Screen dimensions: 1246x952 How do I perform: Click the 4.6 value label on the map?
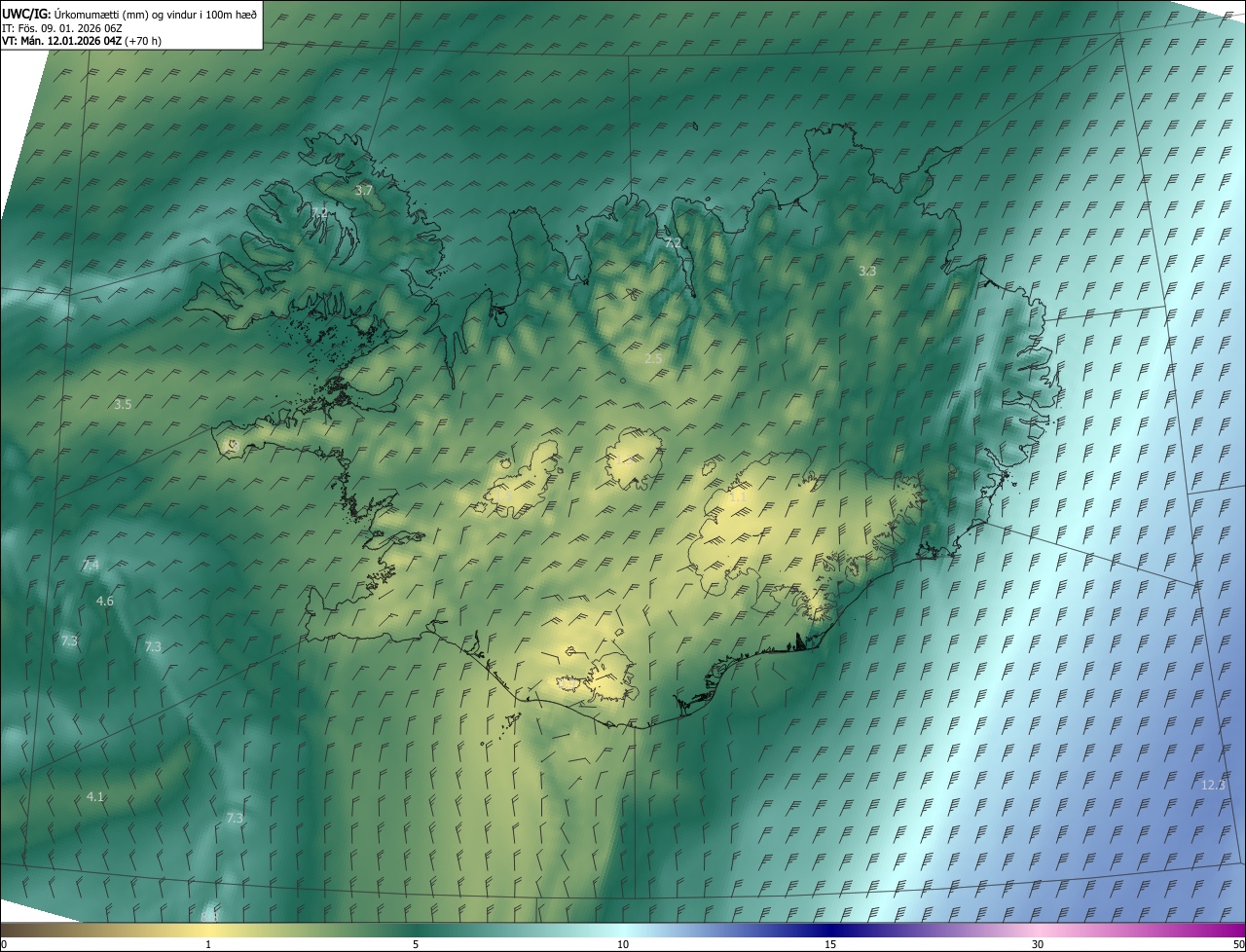coord(105,601)
